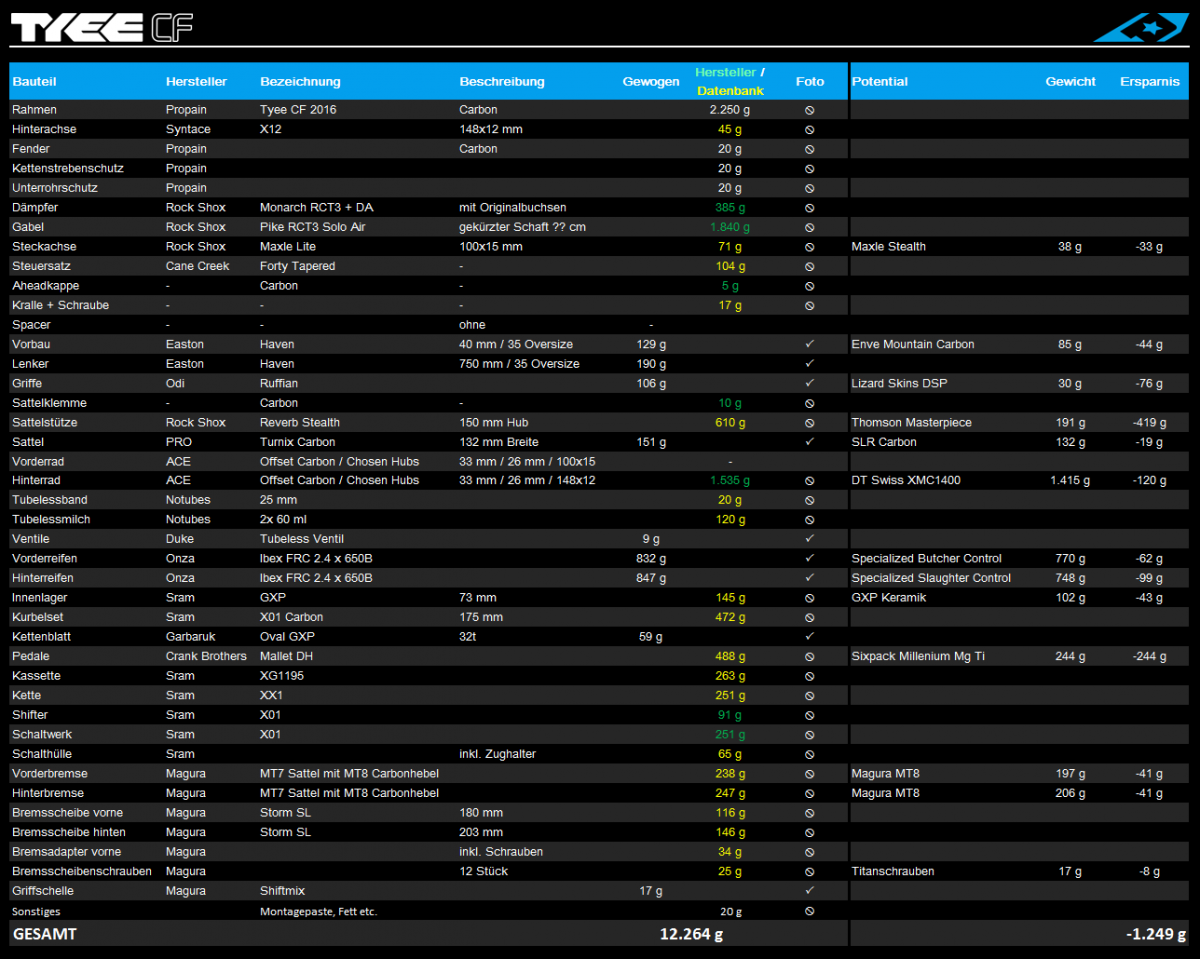Select the DT Swiss XMC1400 potential entry
The image size is (1200, 959).
905,481
